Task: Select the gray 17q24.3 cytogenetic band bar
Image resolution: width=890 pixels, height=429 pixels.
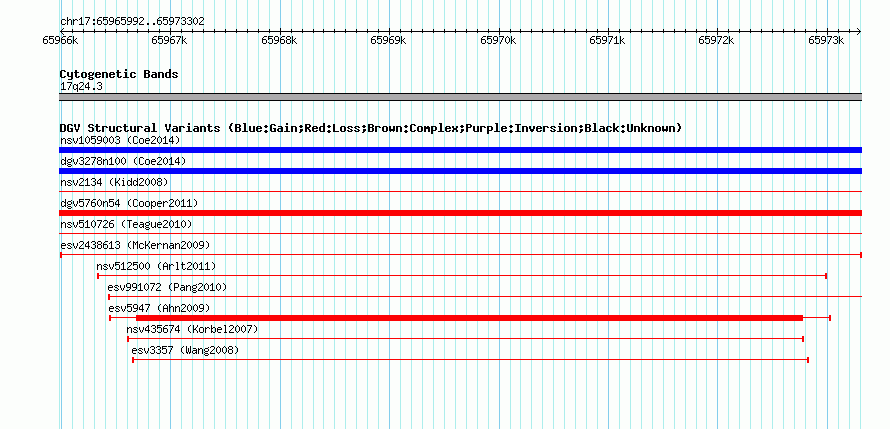Action: pos(460,96)
